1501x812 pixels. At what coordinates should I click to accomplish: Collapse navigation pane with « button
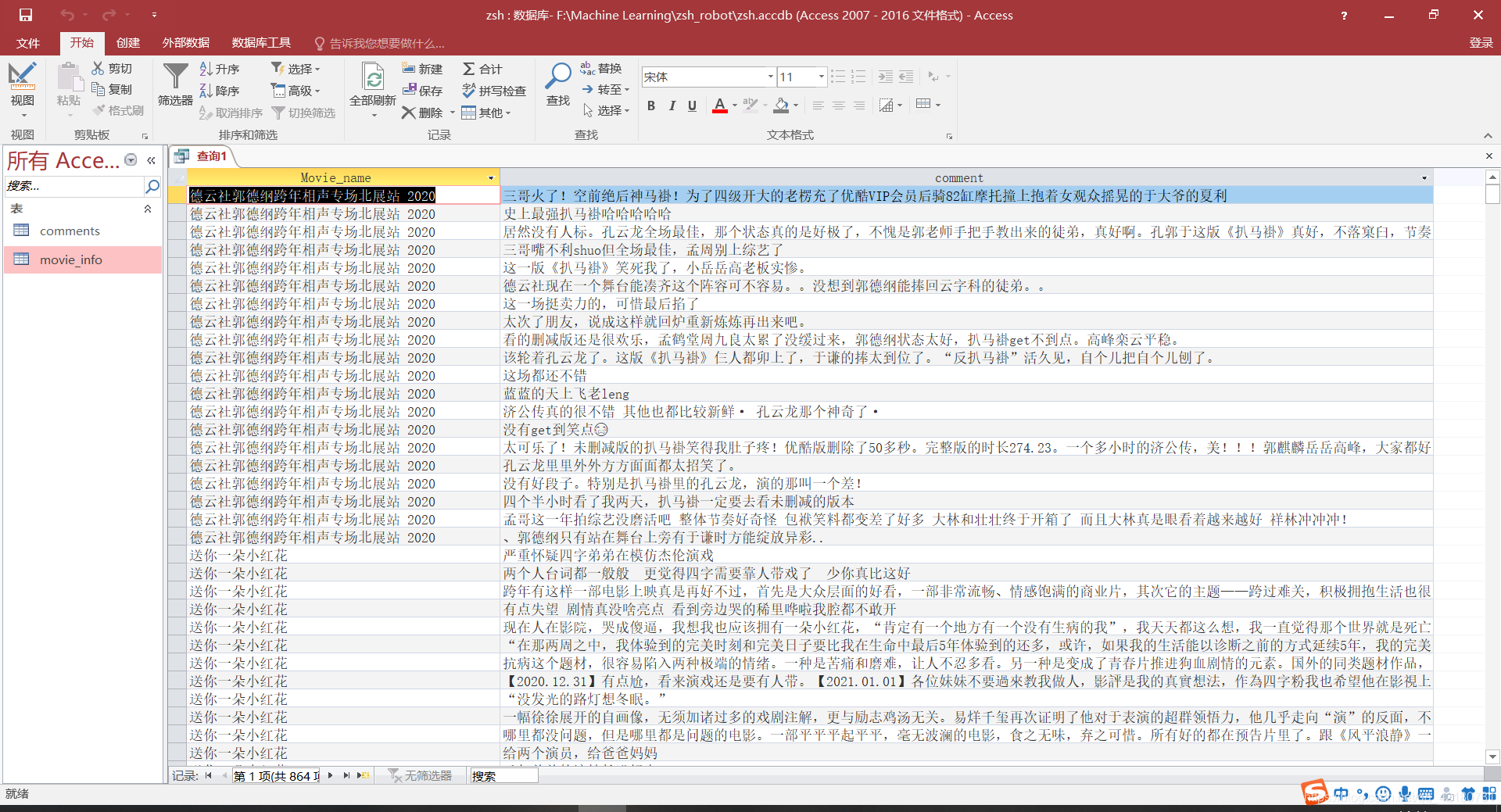point(151,160)
